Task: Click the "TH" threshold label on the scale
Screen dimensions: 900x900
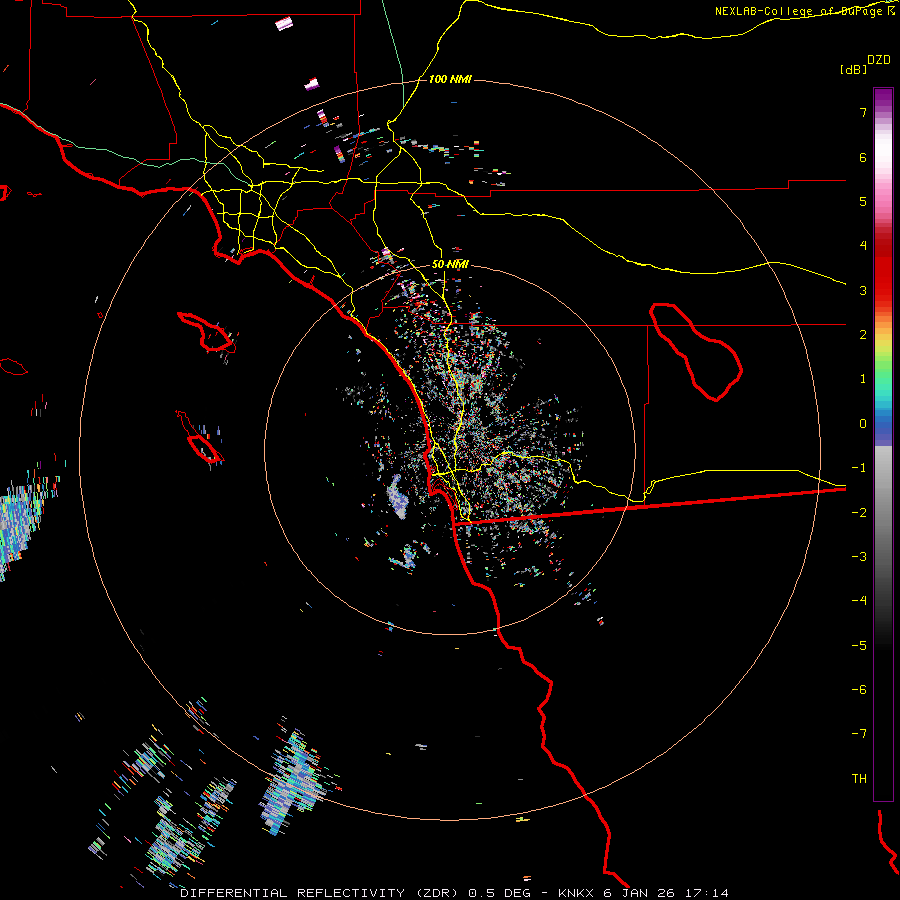Action: tap(859, 779)
